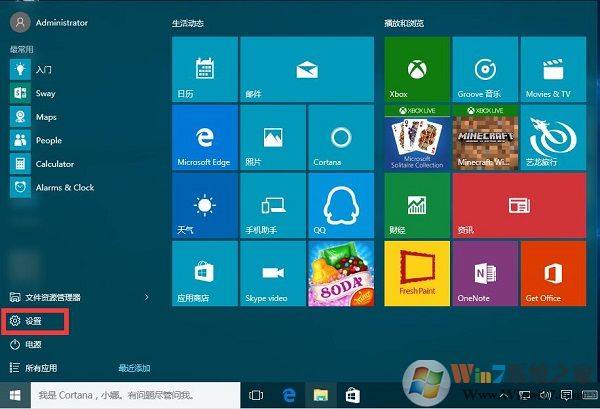Open the 电源 (Power) menu
600x409 pixels.
coord(25,344)
